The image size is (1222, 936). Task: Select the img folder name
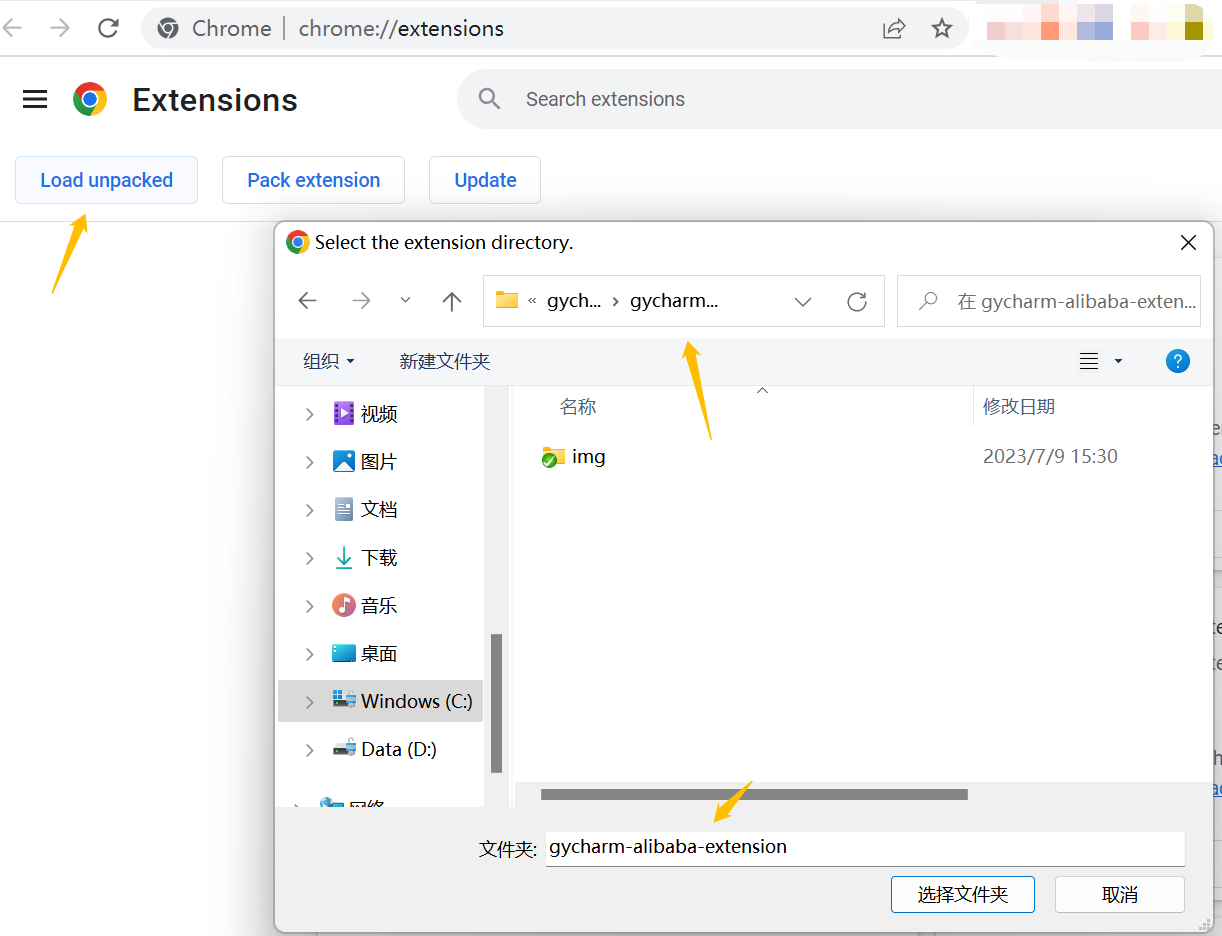(589, 457)
